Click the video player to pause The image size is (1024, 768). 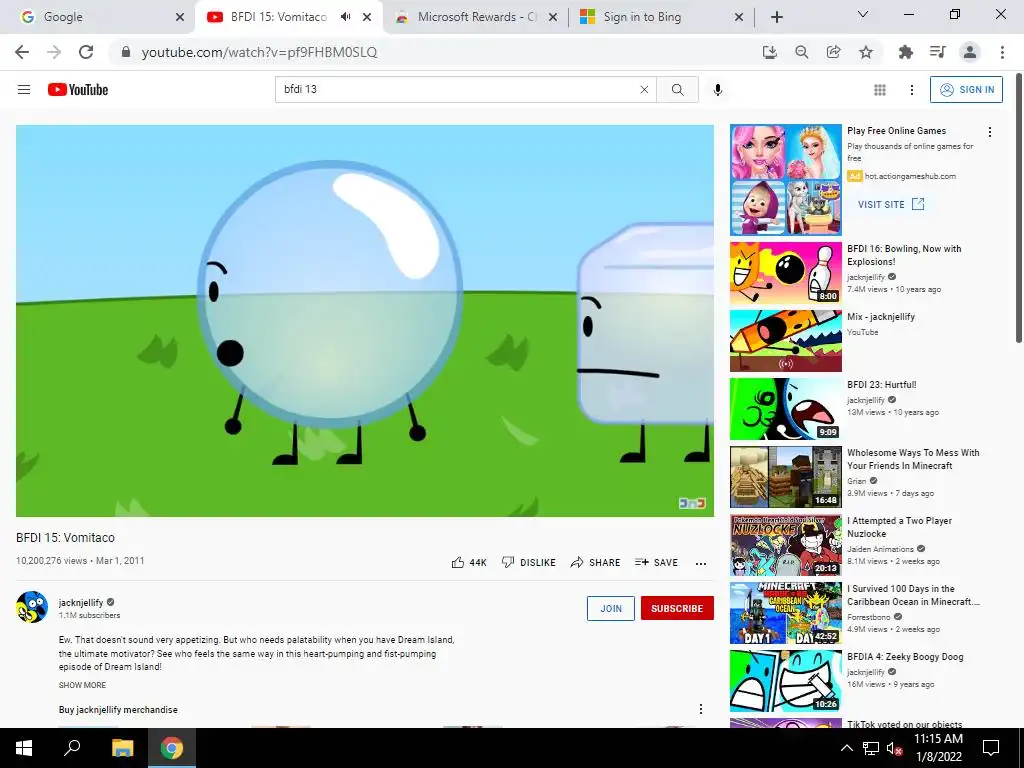pyautogui.click(x=364, y=321)
